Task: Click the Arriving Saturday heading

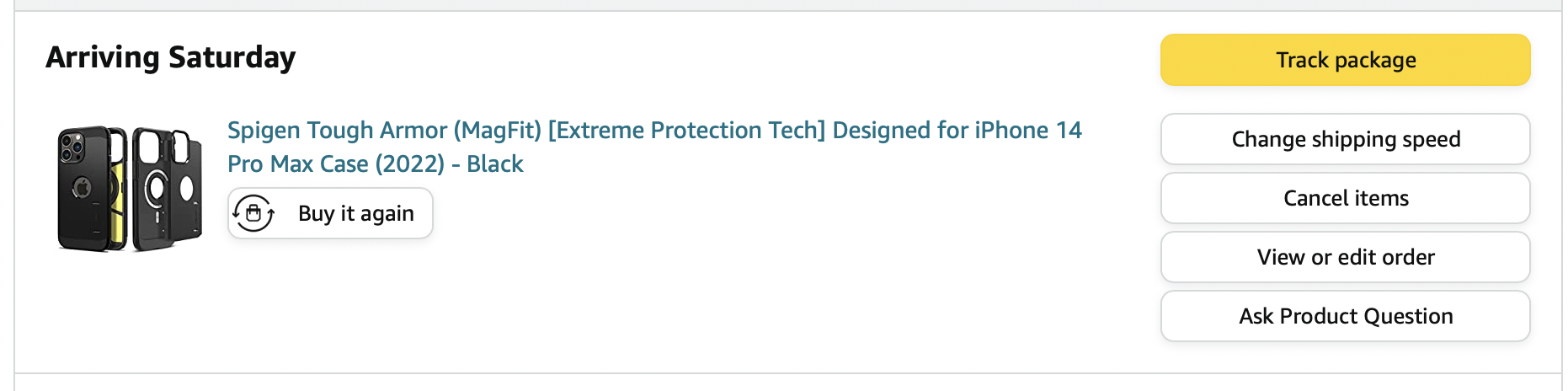Action: (171, 57)
